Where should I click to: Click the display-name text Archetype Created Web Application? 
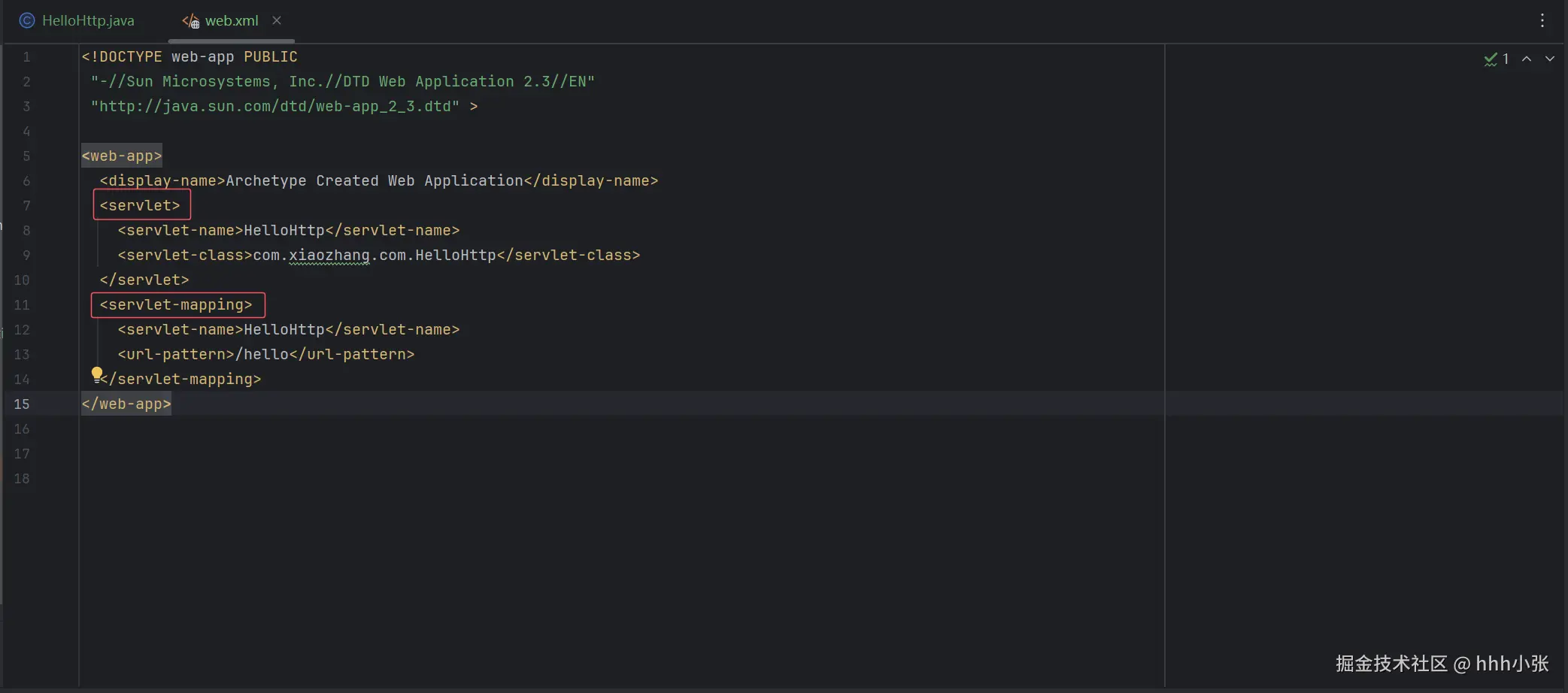tap(374, 181)
